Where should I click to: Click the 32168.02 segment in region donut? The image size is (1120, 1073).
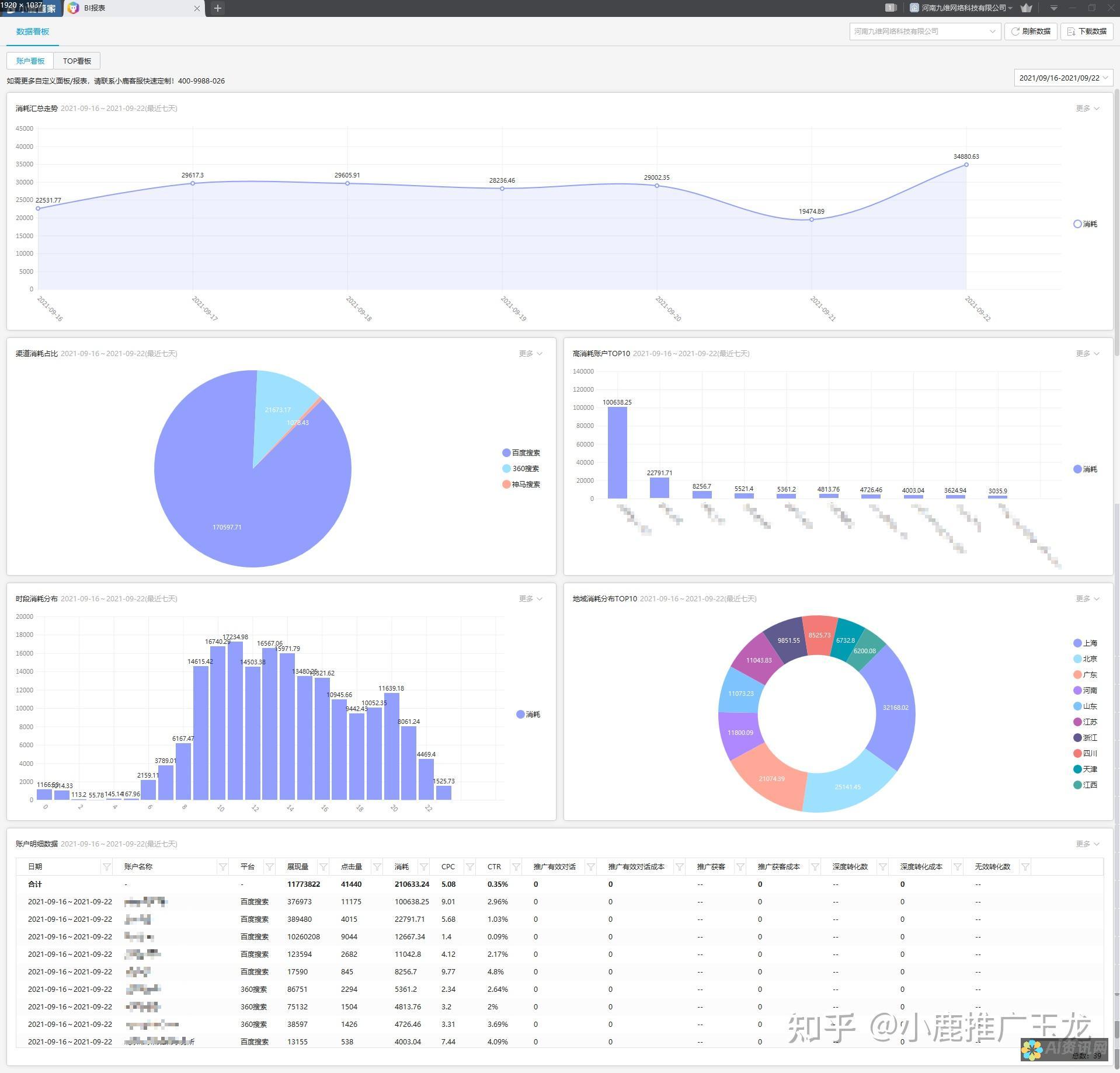(x=895, y=708)
